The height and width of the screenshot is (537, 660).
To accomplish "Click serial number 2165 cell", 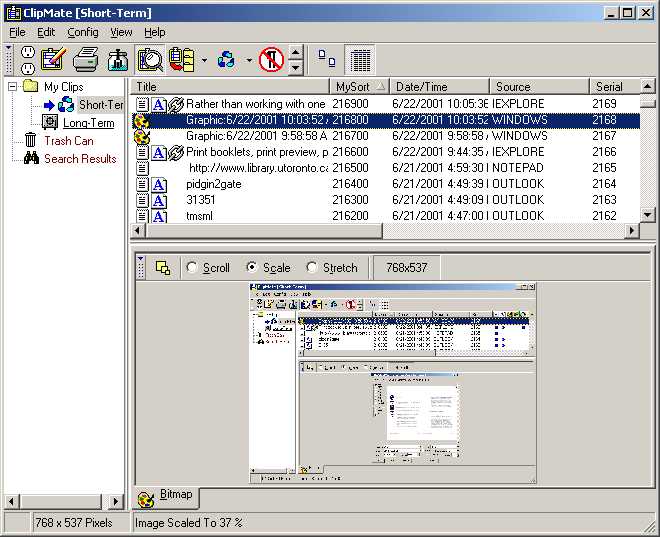I will (604, 168).
